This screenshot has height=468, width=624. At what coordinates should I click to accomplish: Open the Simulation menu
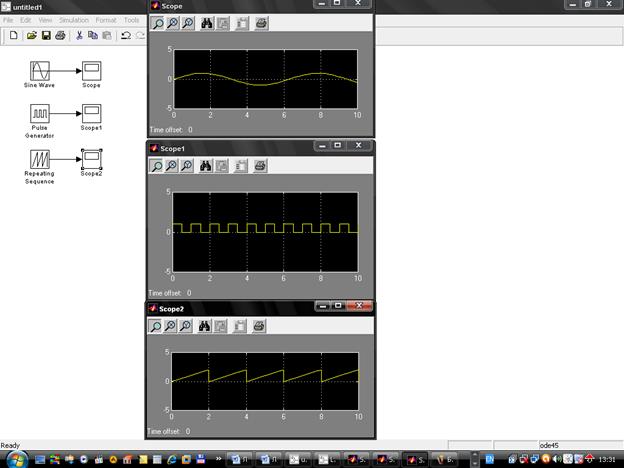[x=73, y=20]
